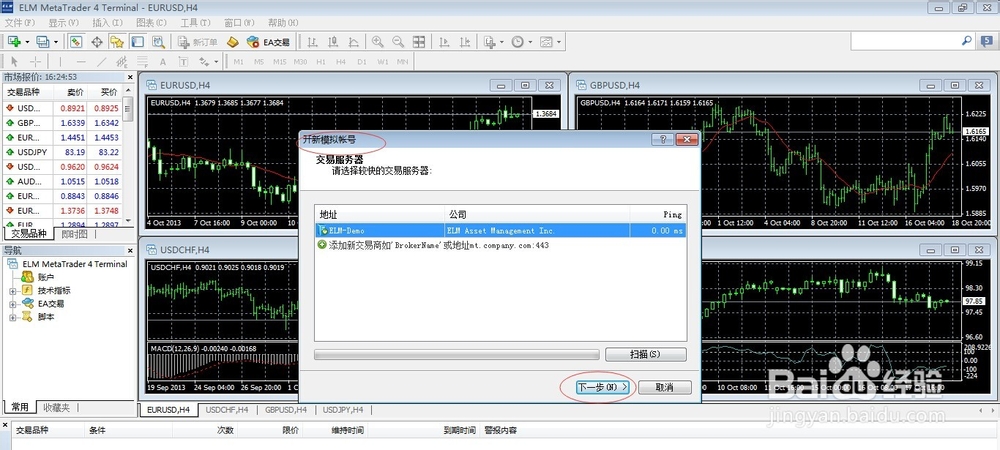The width and height of the screenshot is (1000, 450).
Task: Select the H4 timeframe button
Action: click(341, 62)
